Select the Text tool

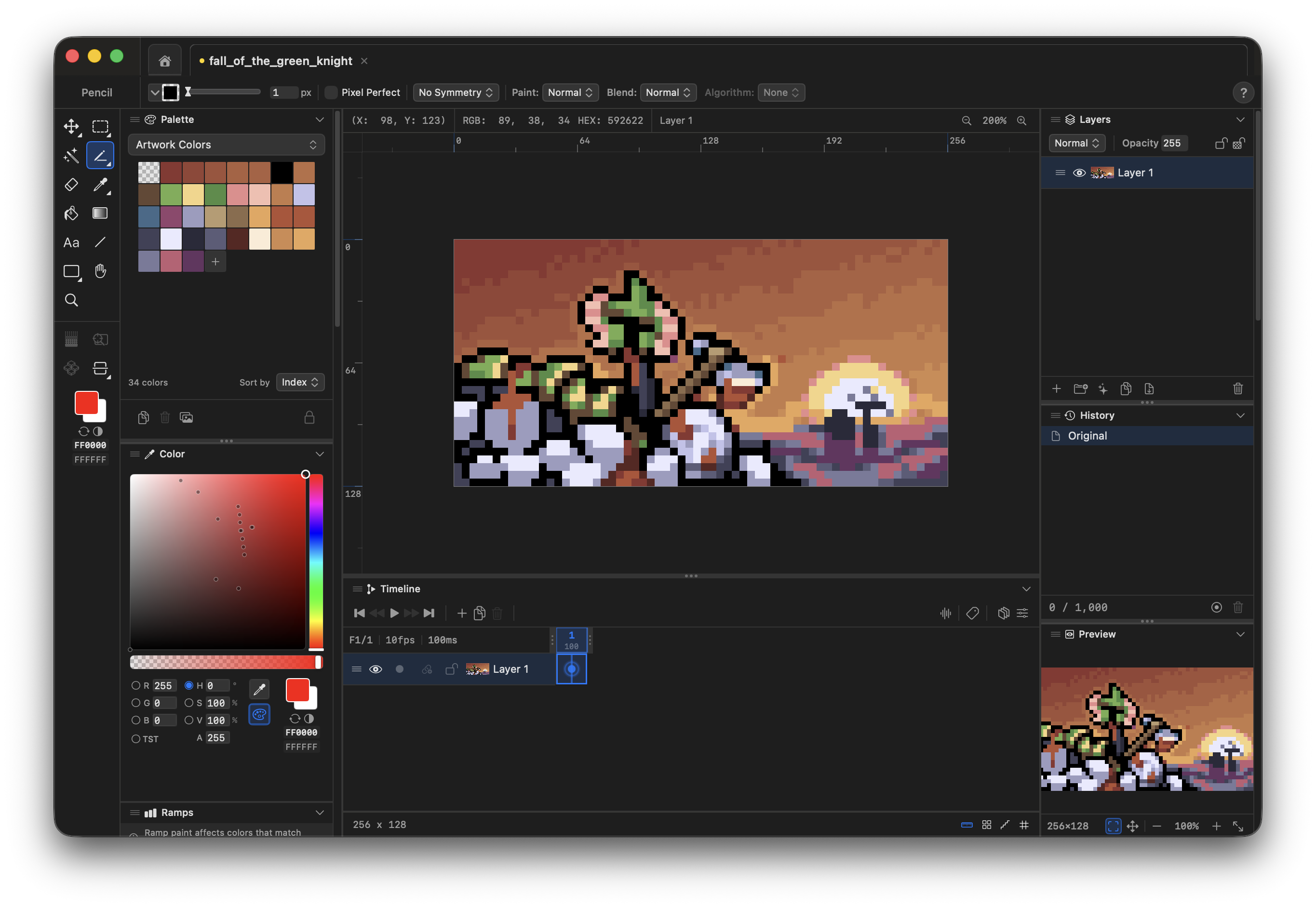71,242
